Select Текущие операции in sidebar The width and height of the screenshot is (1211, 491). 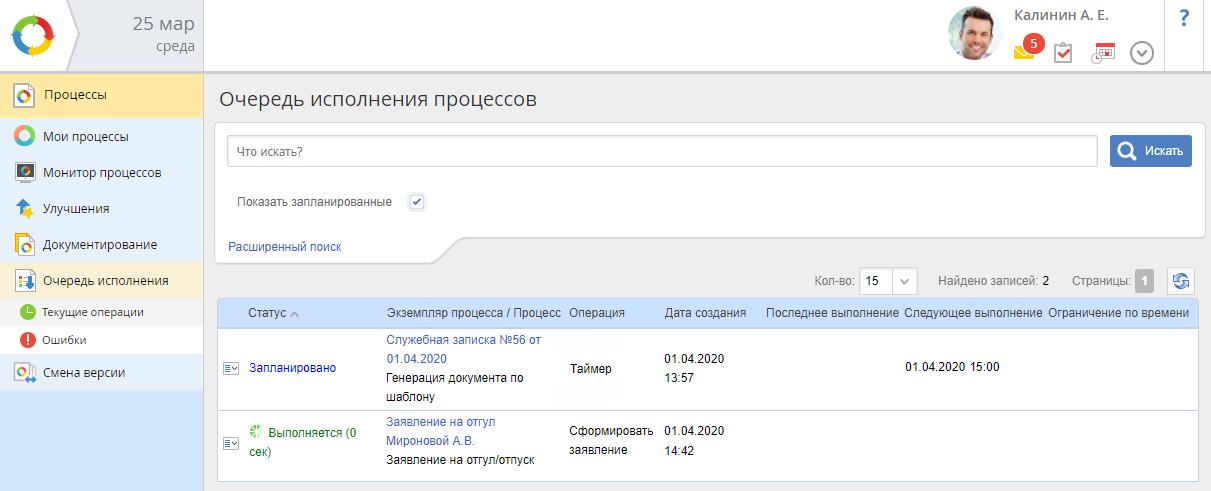92,312
